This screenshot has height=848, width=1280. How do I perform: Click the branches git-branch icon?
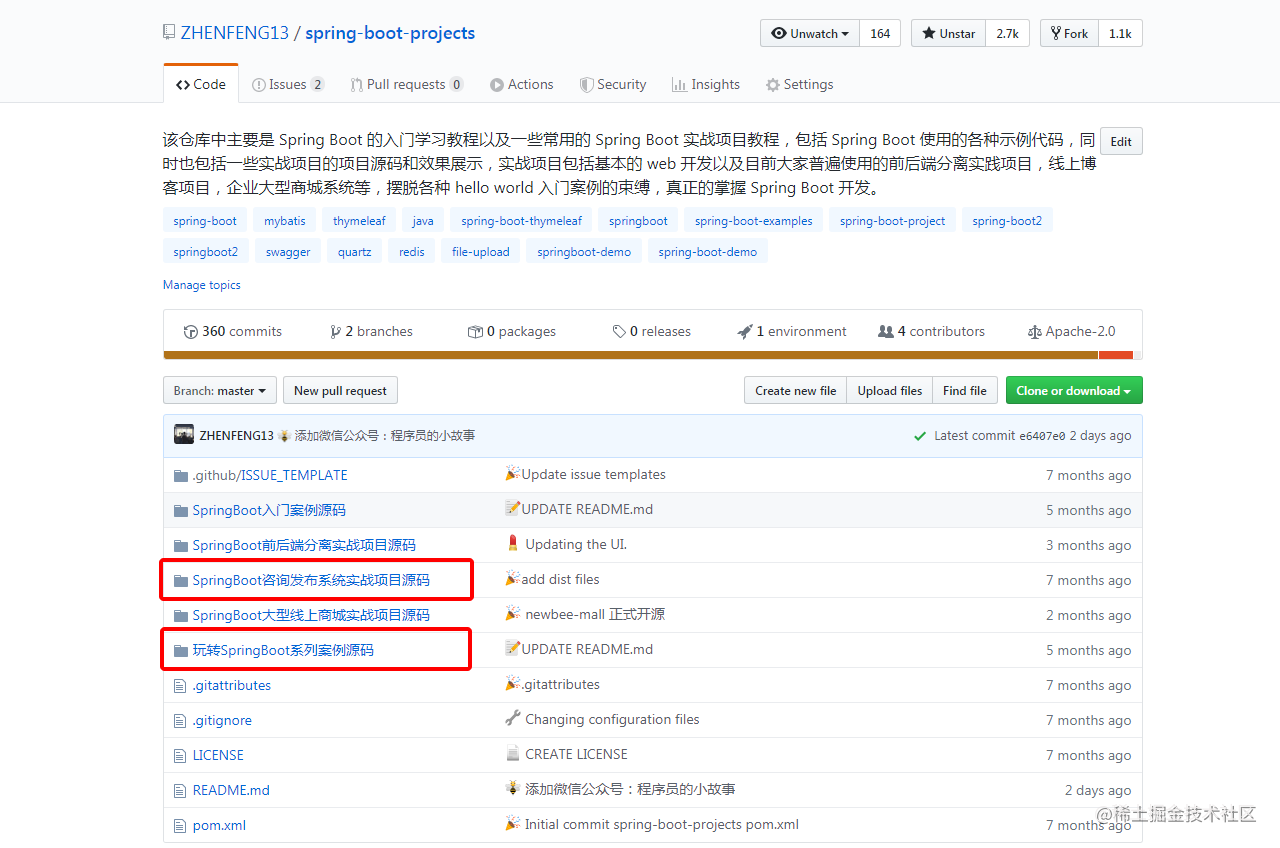pyautogui.click(x=335, y=331)
